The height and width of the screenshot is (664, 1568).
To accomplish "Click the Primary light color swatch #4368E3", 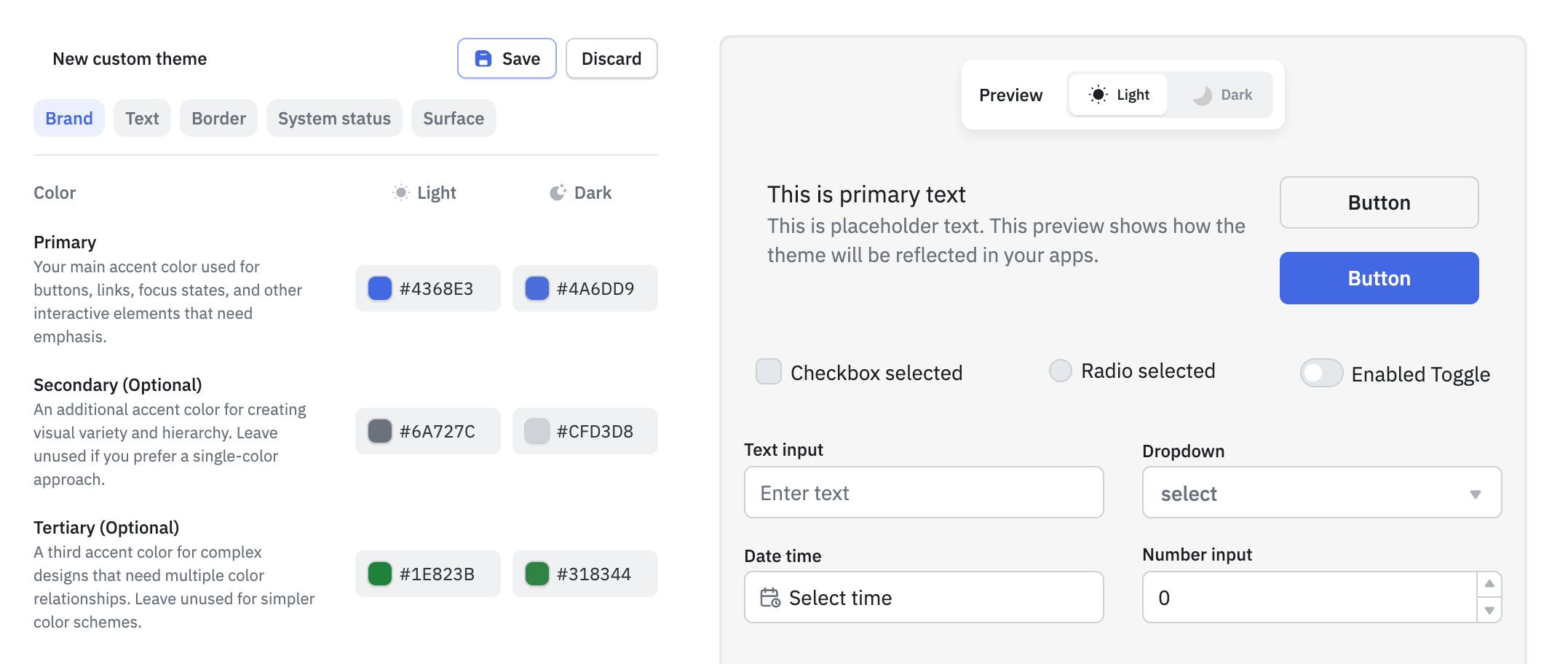I will click(379, 288).
